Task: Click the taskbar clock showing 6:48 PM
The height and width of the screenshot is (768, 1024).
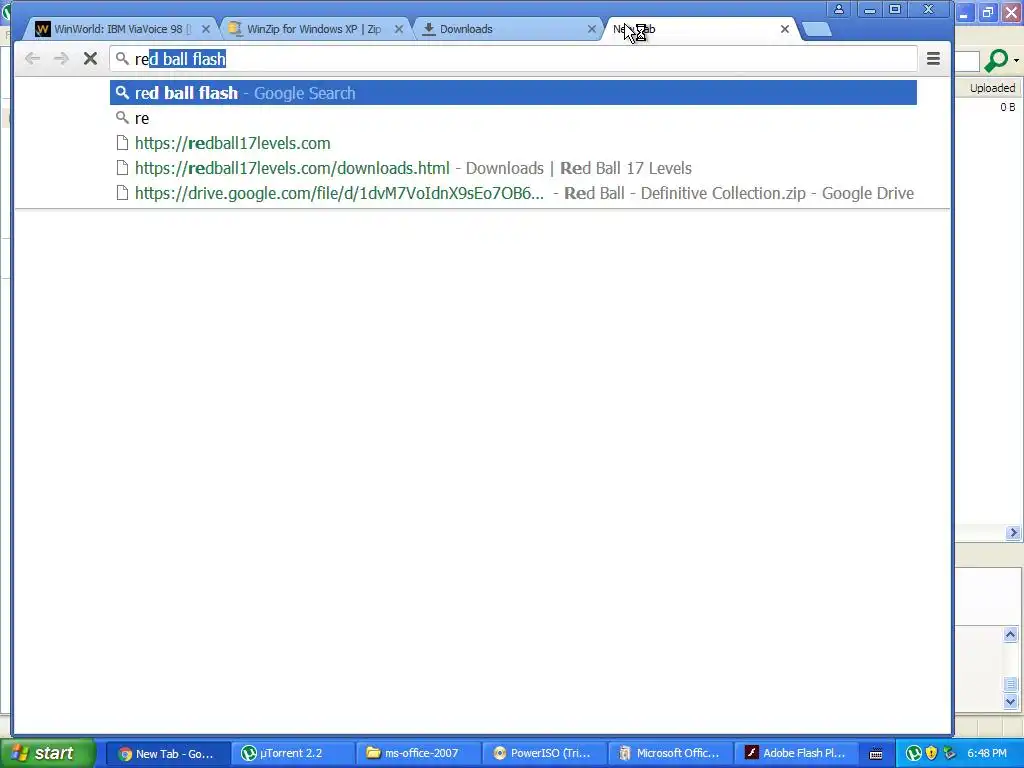Action: coord(987,753)
